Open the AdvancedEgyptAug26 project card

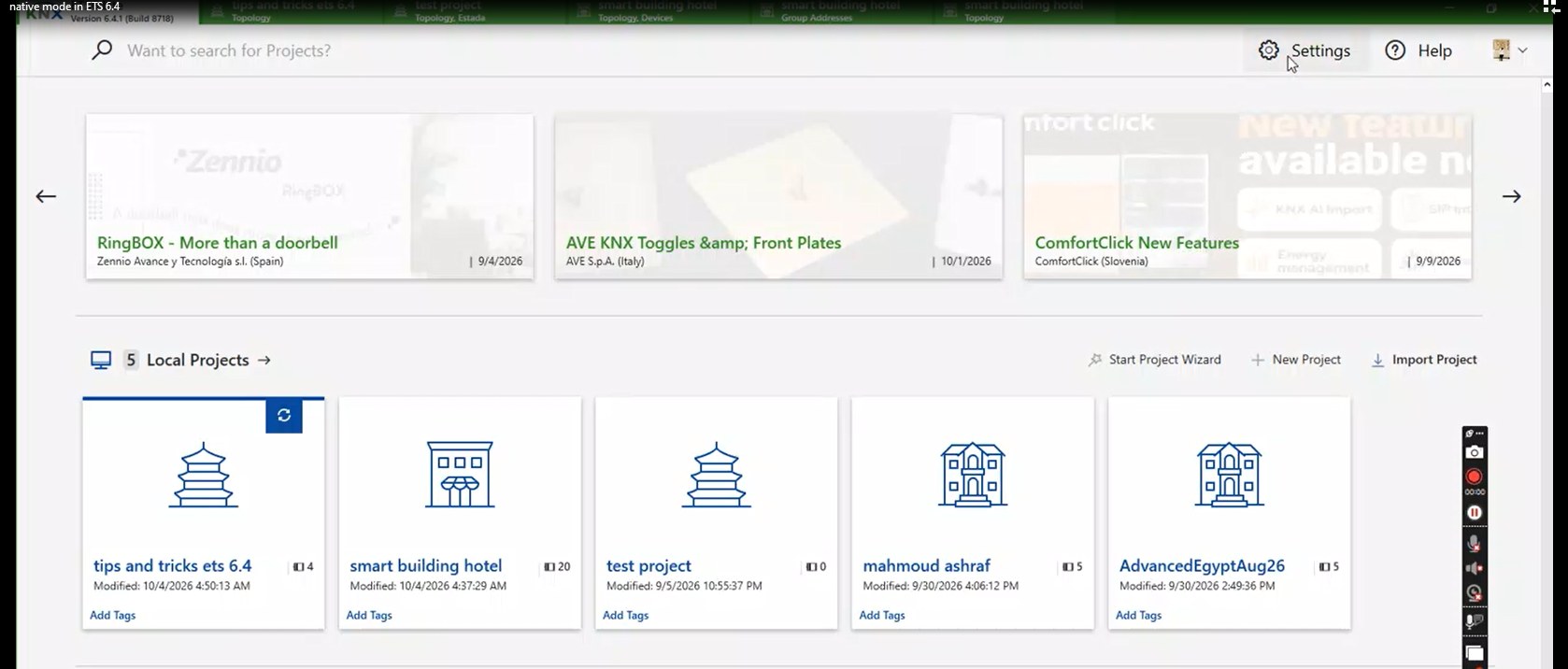coord(1230,513)
